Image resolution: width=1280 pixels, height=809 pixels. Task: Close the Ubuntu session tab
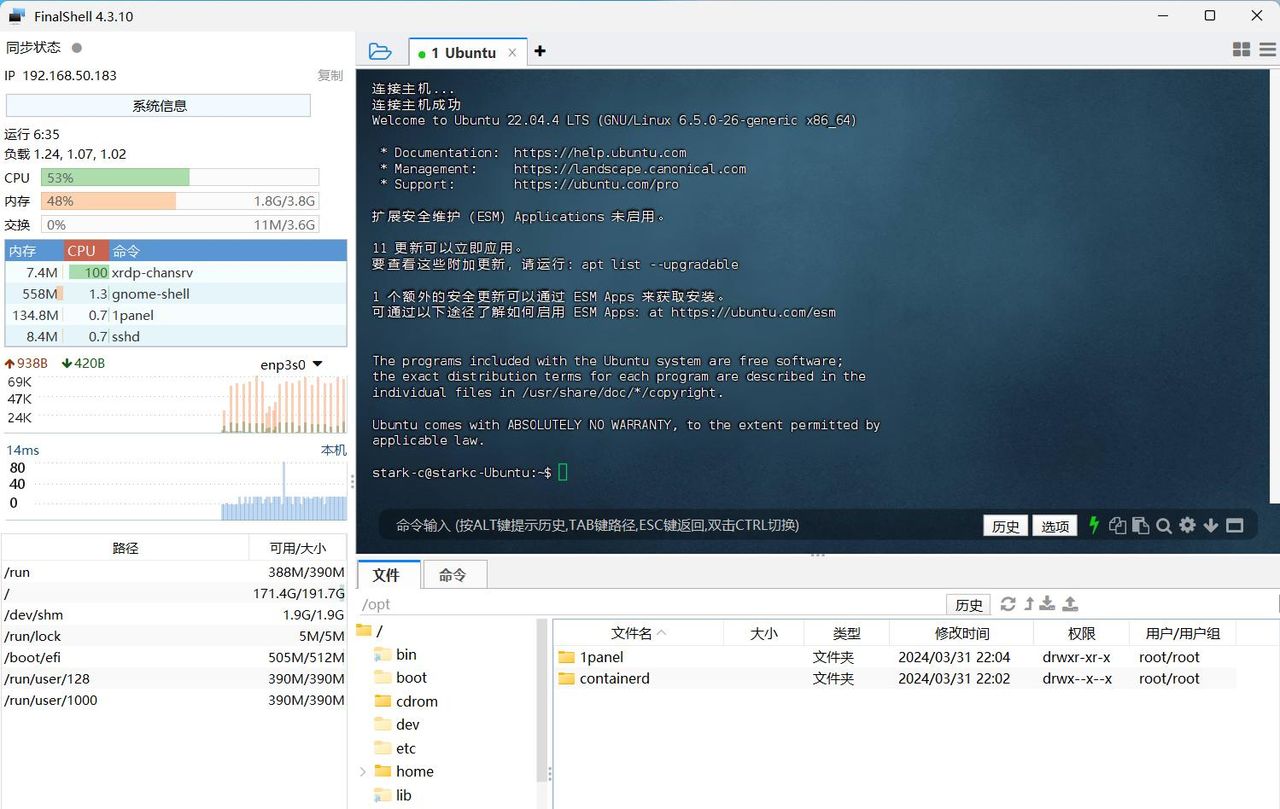(x=512, y=53)
